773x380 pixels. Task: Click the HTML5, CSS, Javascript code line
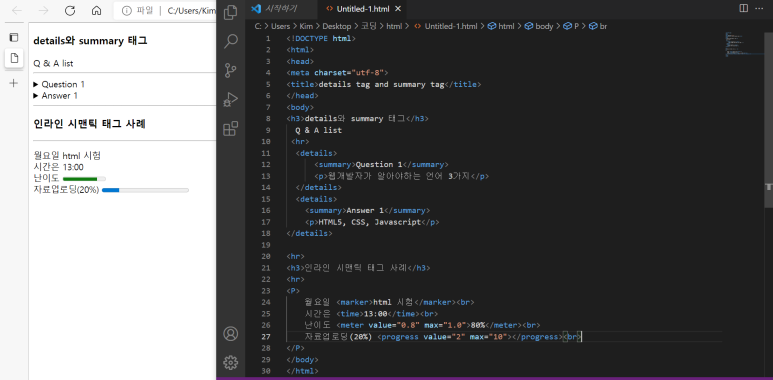coord(372,222)
